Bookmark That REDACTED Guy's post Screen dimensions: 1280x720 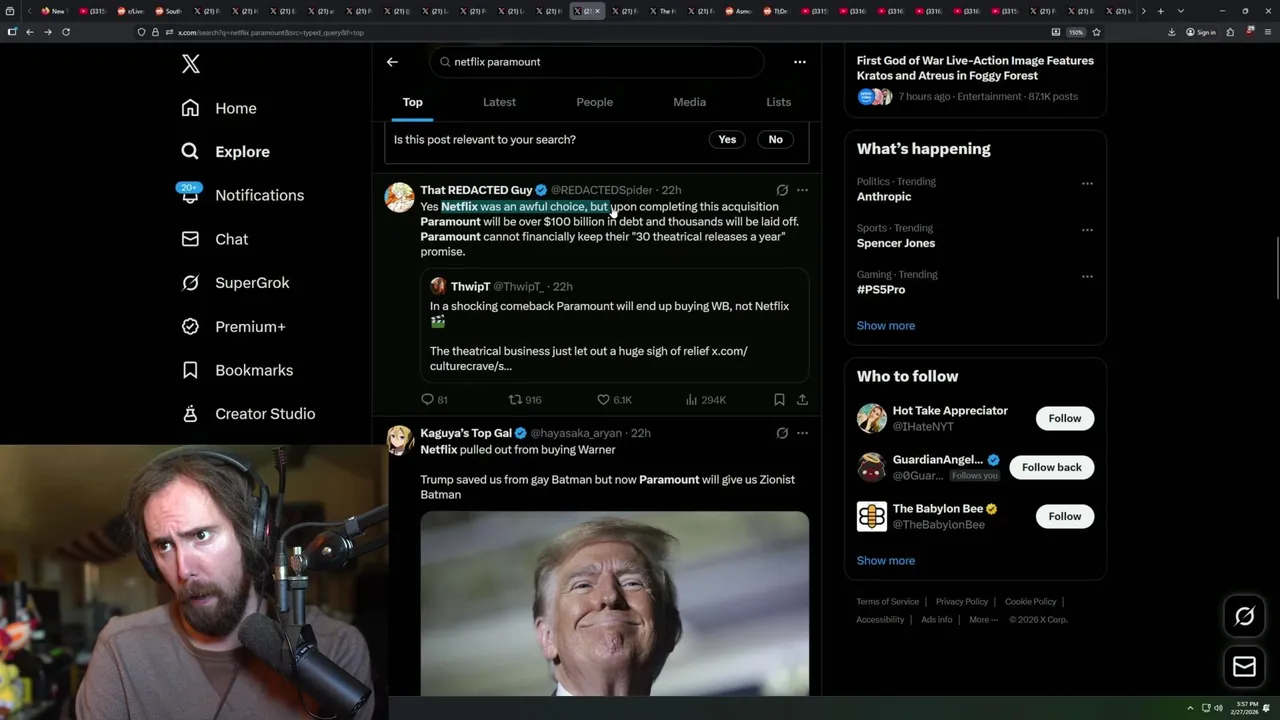779,400
